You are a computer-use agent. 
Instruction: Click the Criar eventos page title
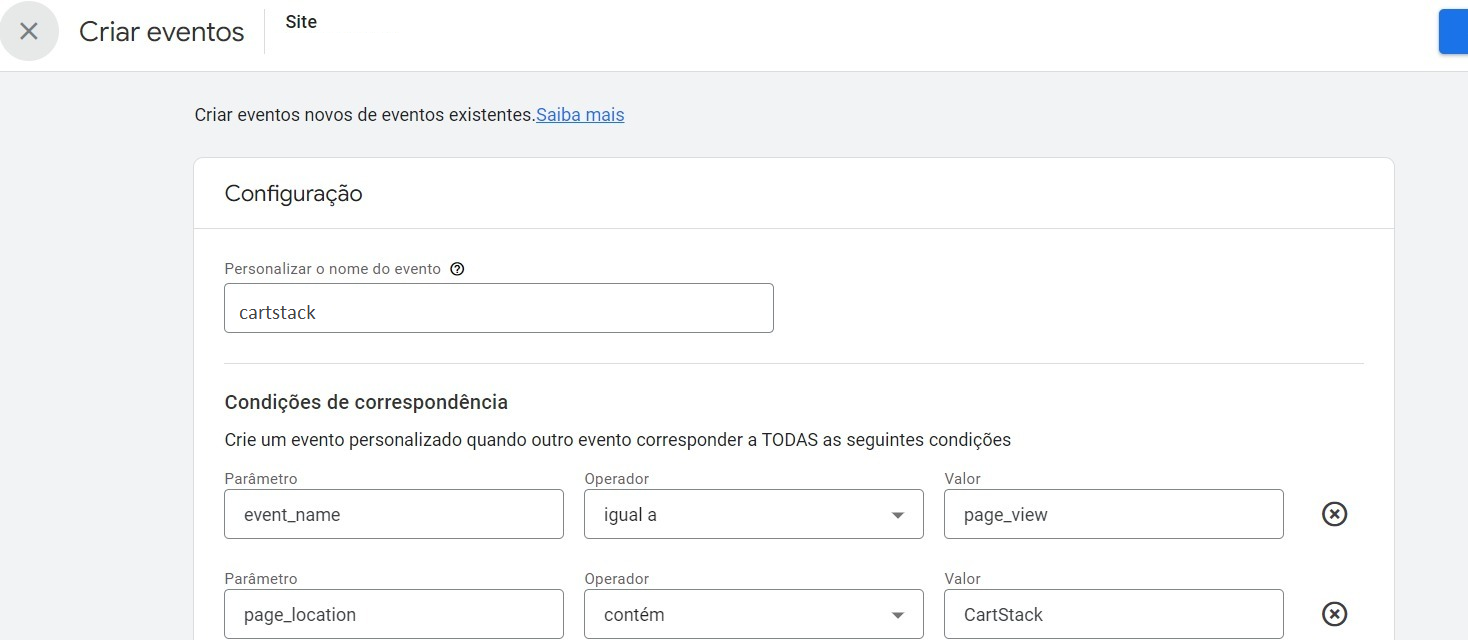[x=161, y=32]
